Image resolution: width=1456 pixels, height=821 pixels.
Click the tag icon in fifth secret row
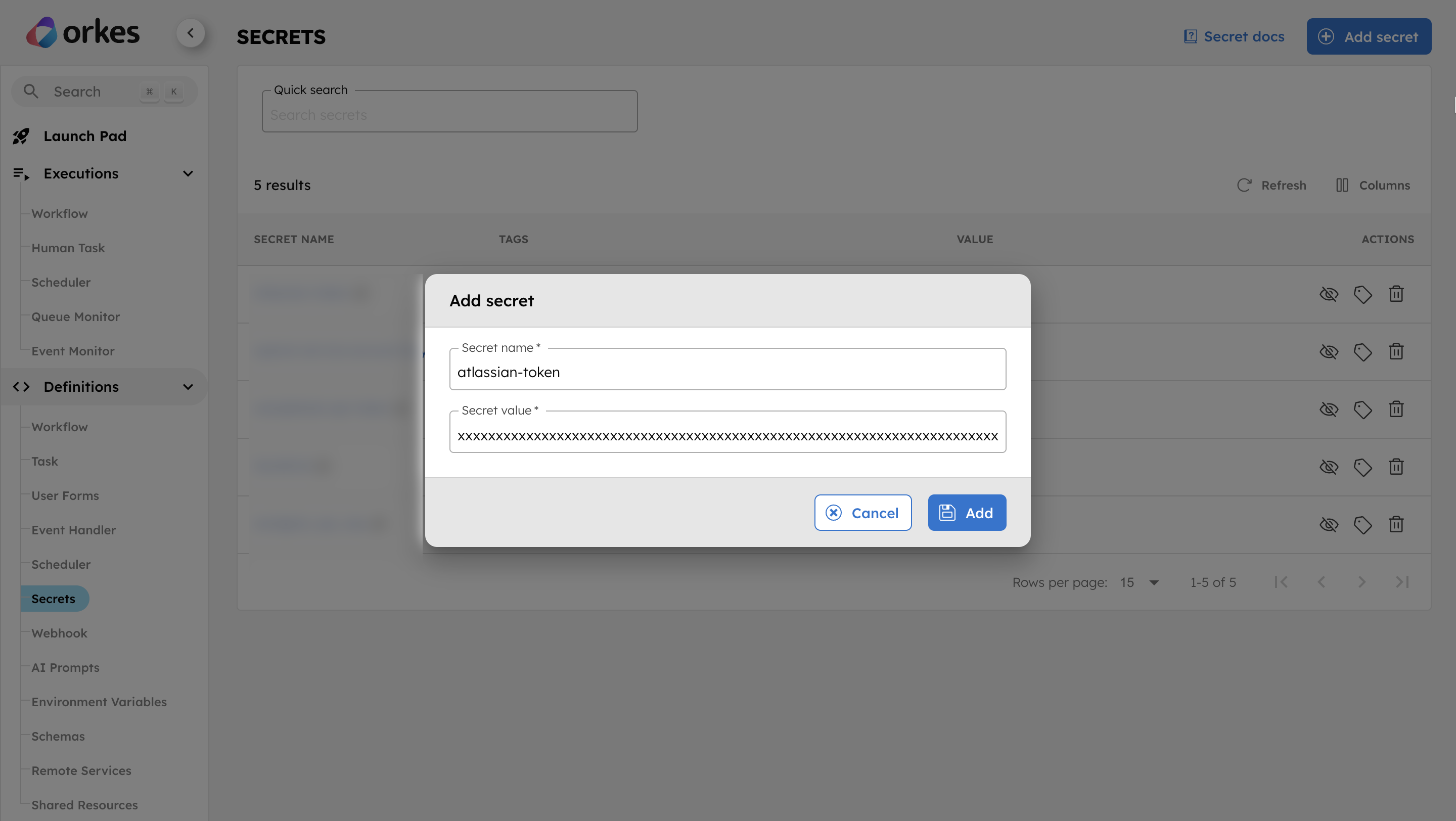[1363, 525]
